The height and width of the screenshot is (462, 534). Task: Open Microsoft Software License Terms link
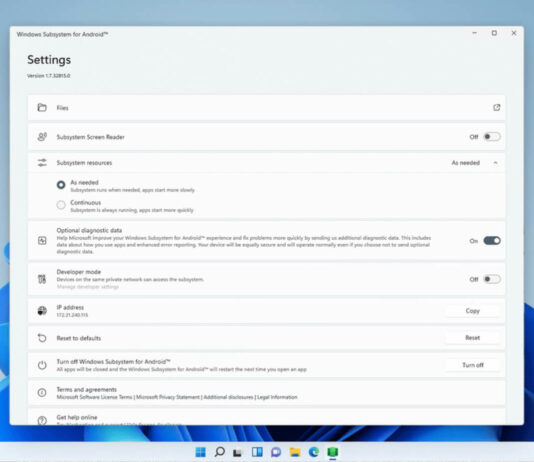(94, 397)
